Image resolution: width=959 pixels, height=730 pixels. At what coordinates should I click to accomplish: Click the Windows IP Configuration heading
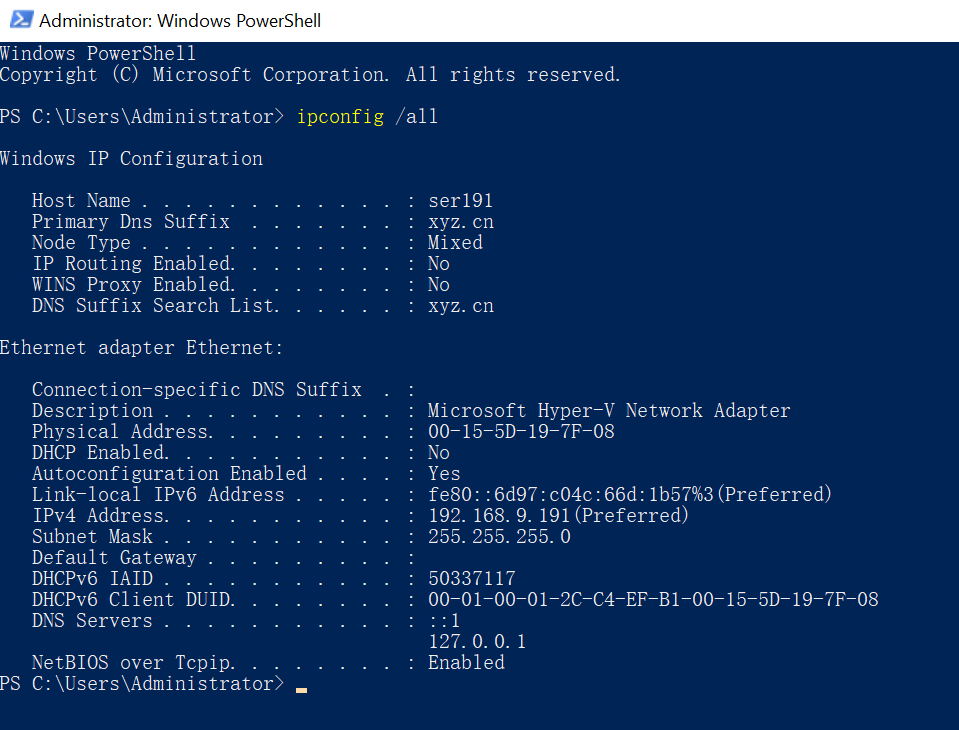131,159
